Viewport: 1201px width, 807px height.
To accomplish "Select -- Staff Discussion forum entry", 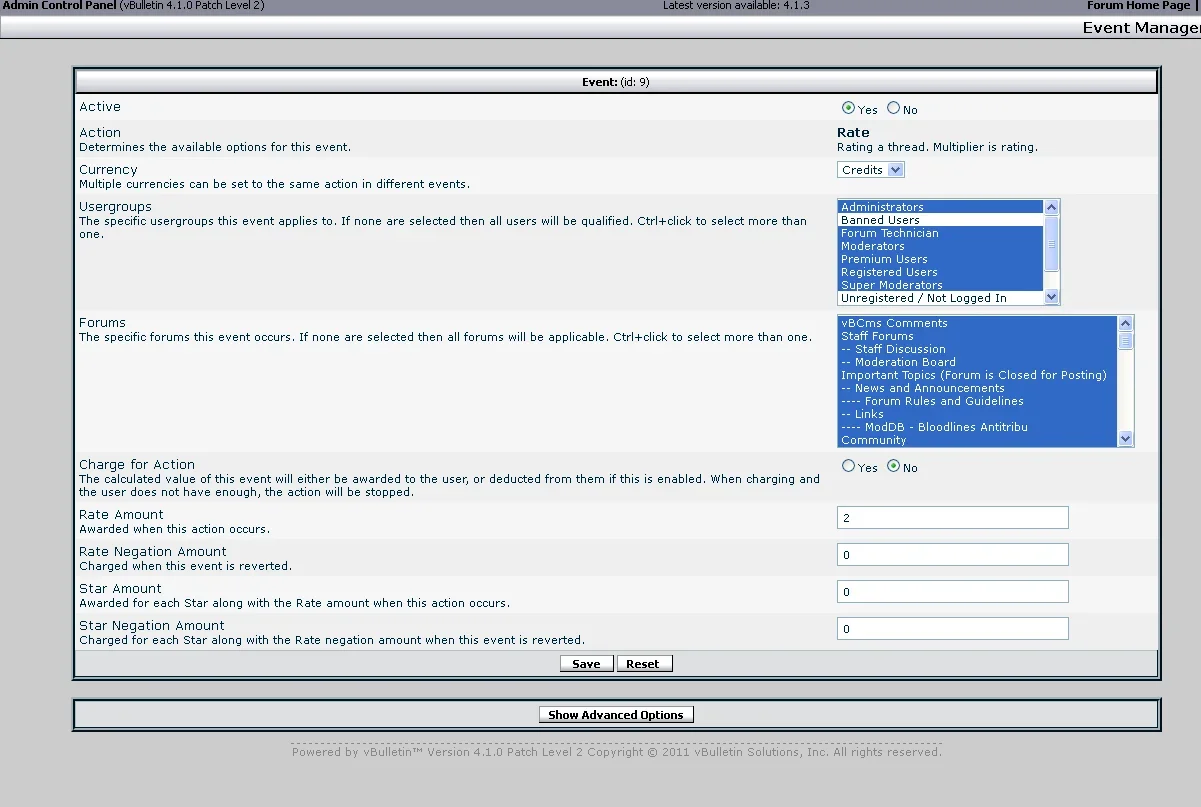I will tap(978, 349).
